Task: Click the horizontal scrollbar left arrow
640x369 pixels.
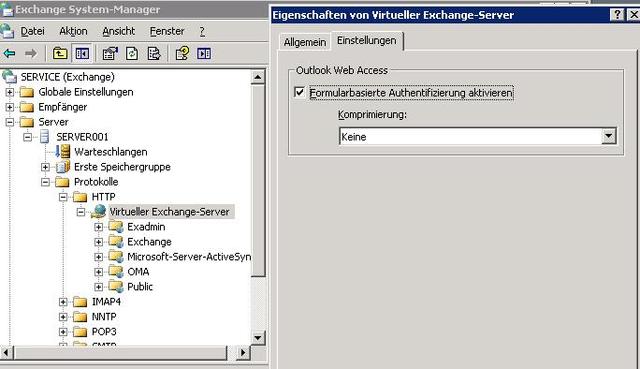Action: click(x=6, y=352)
